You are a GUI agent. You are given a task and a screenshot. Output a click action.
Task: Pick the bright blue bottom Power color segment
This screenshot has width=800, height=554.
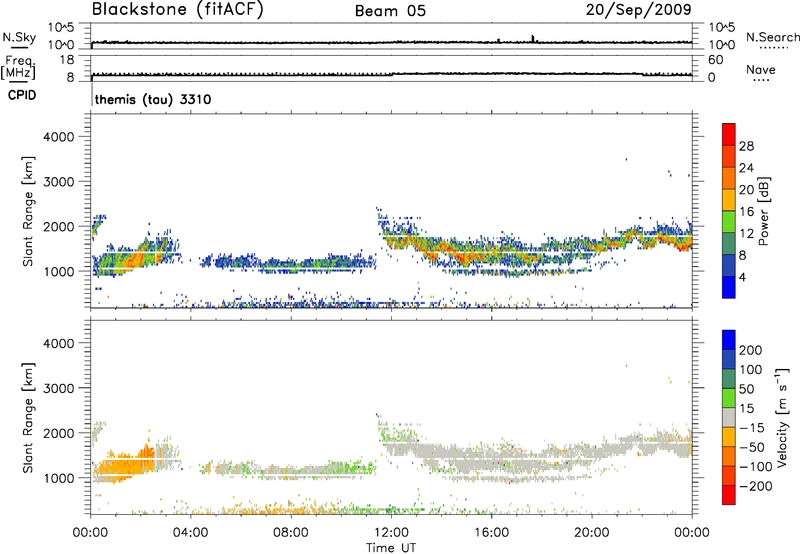click(x=729, y=287)
